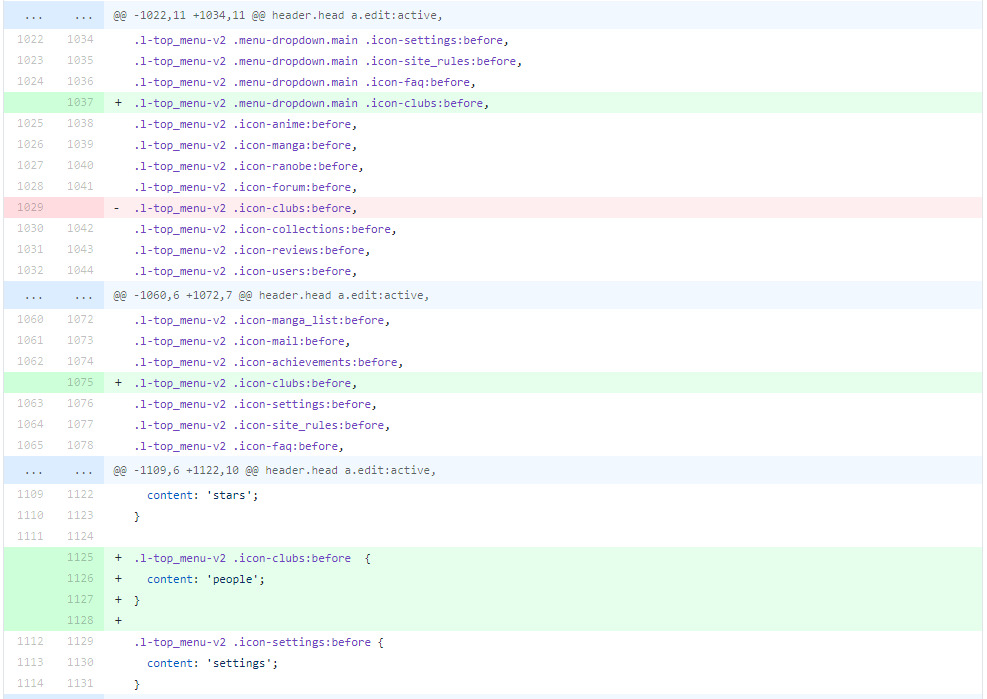Click old line number 1022
Screen dimensions: 987x699
coord(30,40)
